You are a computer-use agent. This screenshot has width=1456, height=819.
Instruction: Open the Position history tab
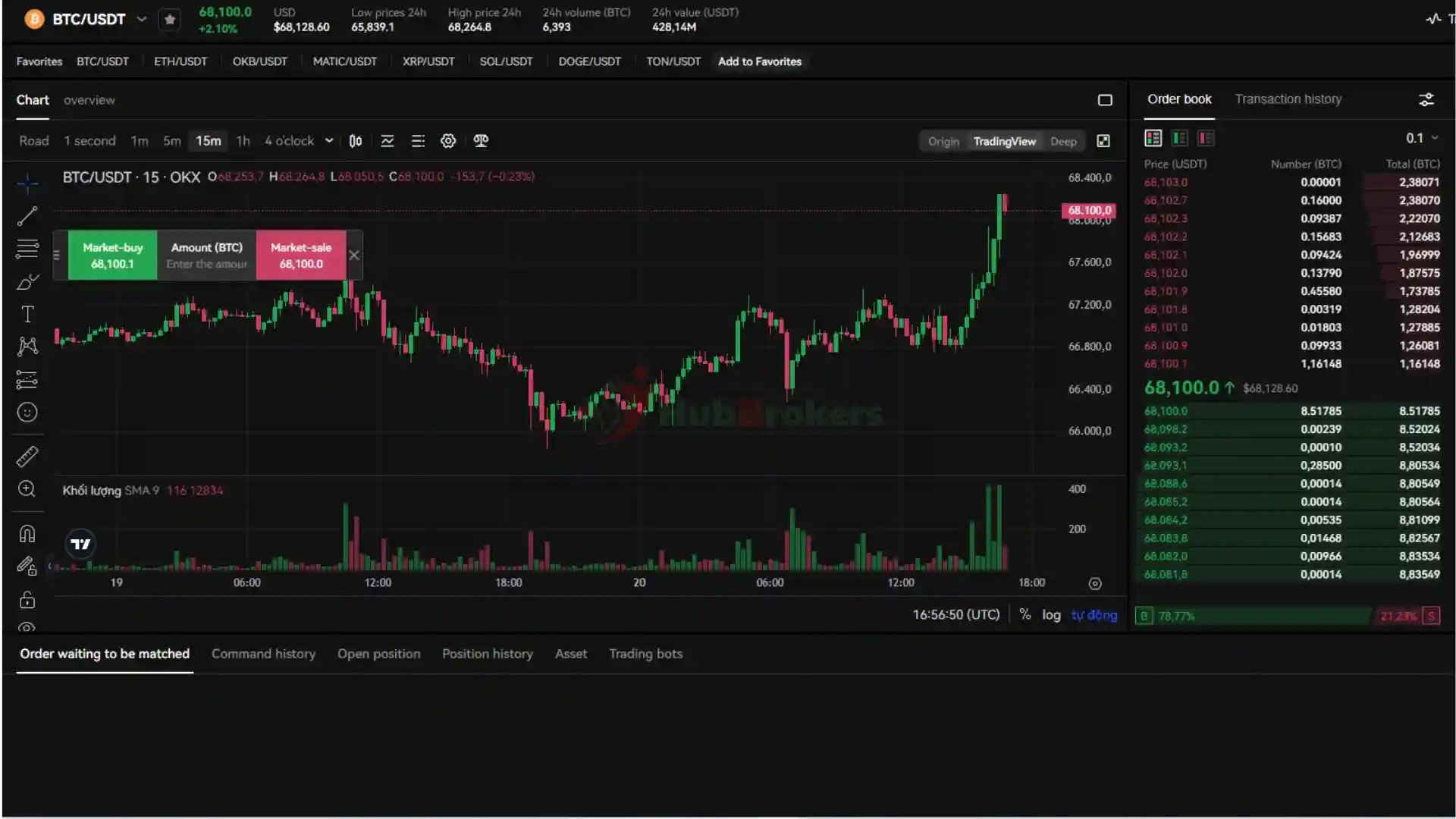(x=487, y=654)
